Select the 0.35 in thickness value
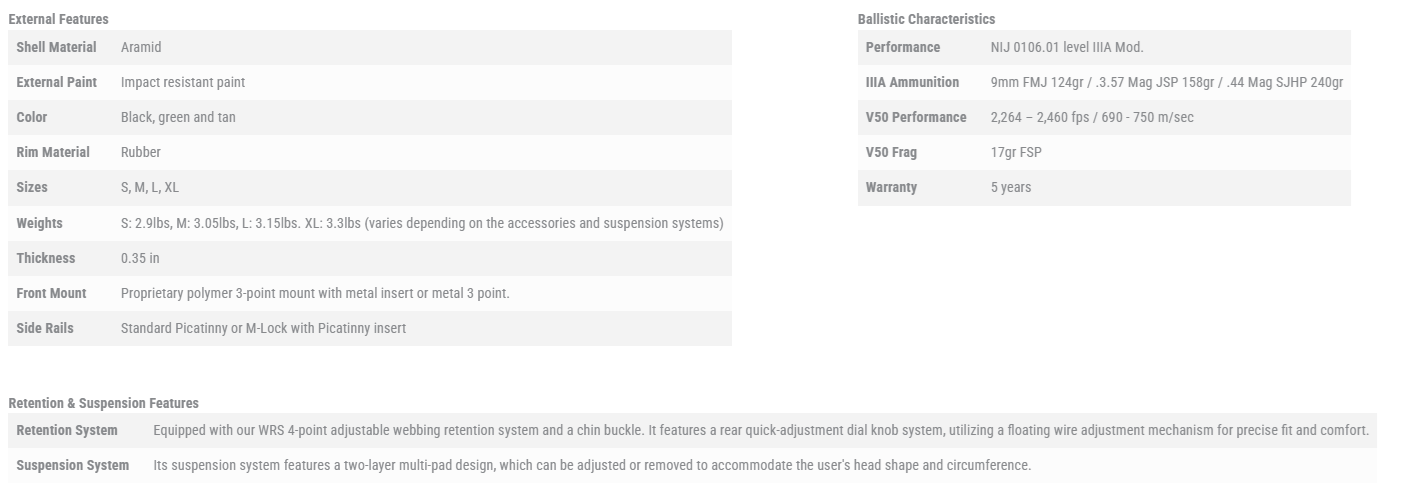Screen dimensions: 1419x486 pyautogui.click(x=140, y=258)
